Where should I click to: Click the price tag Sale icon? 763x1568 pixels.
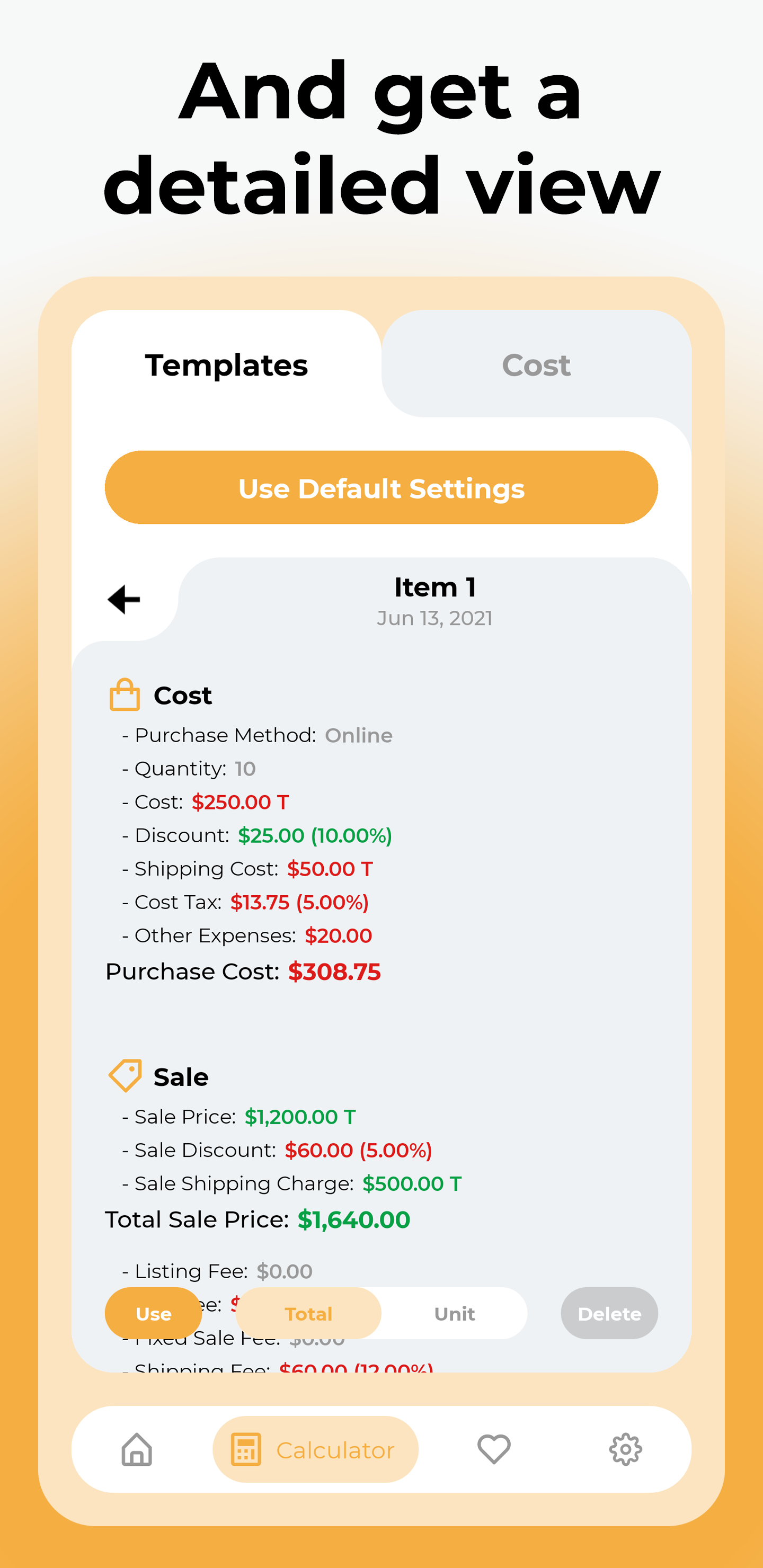tap(126, 1075)
